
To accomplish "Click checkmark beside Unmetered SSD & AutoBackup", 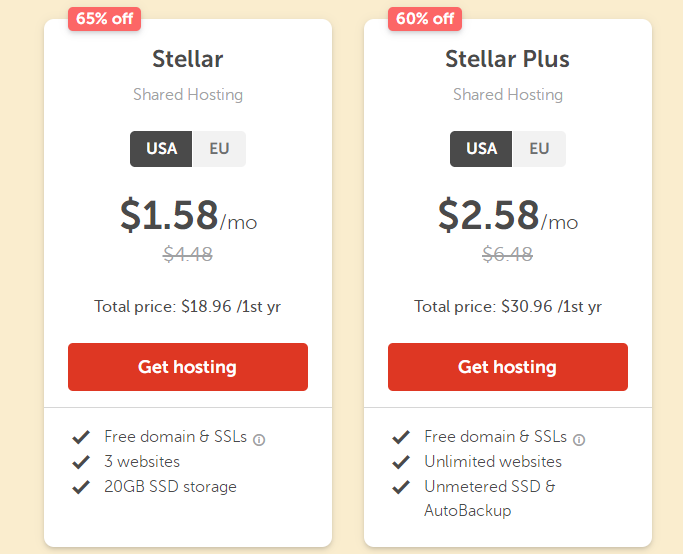I will pos(401,487).
